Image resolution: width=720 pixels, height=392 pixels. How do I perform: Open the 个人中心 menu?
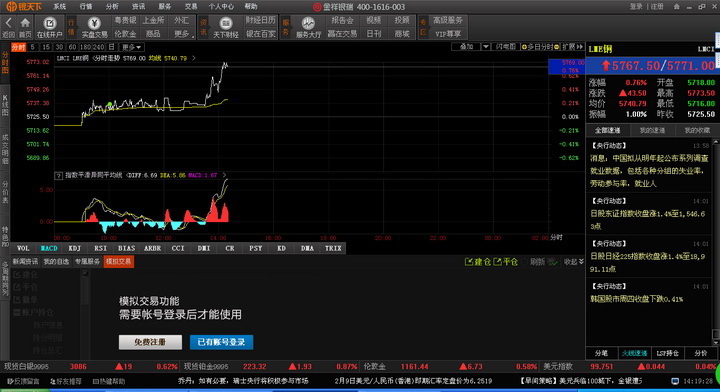tap(221, 6)
